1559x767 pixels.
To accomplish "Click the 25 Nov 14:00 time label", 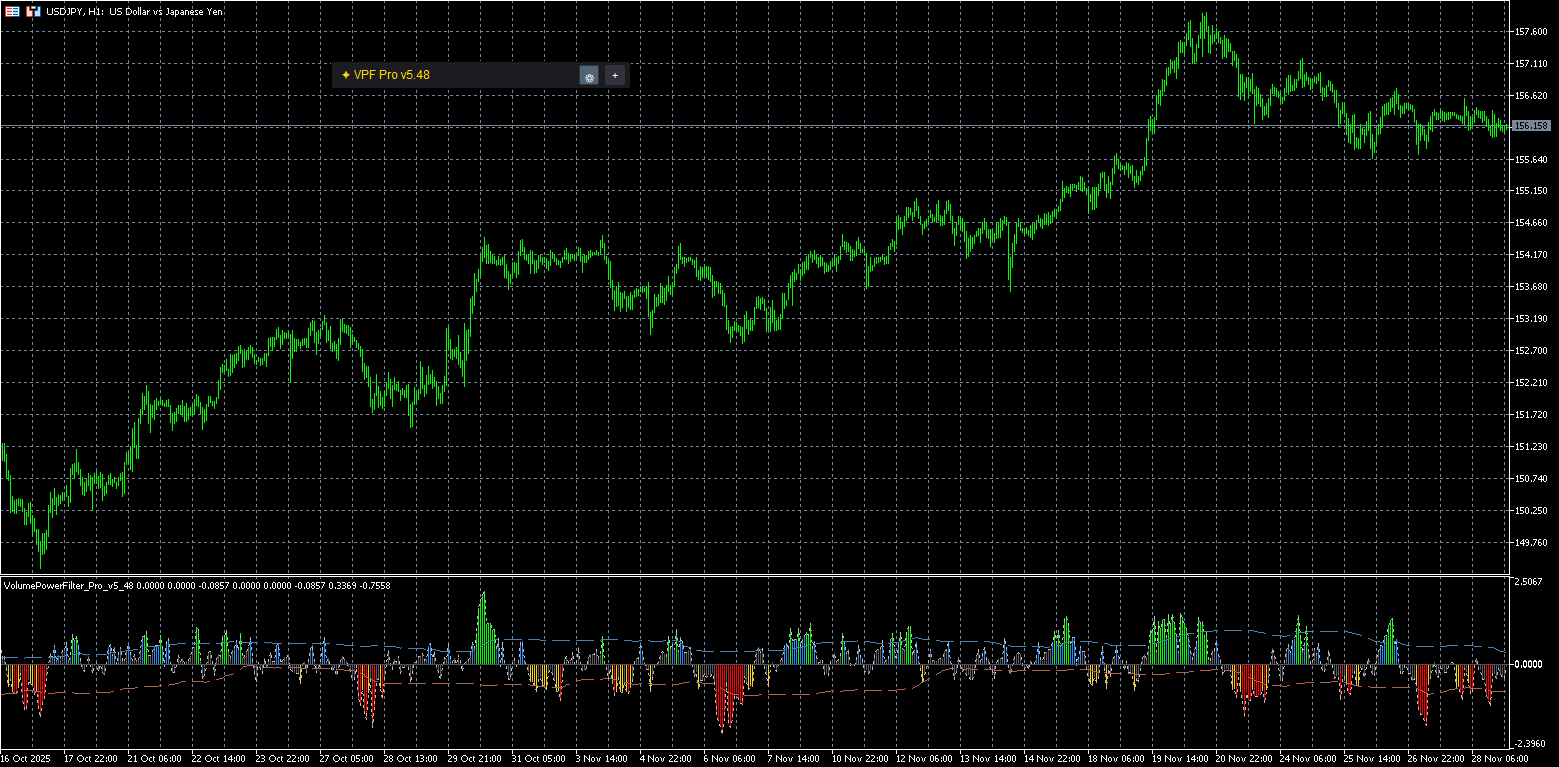I will point(1371,759).
